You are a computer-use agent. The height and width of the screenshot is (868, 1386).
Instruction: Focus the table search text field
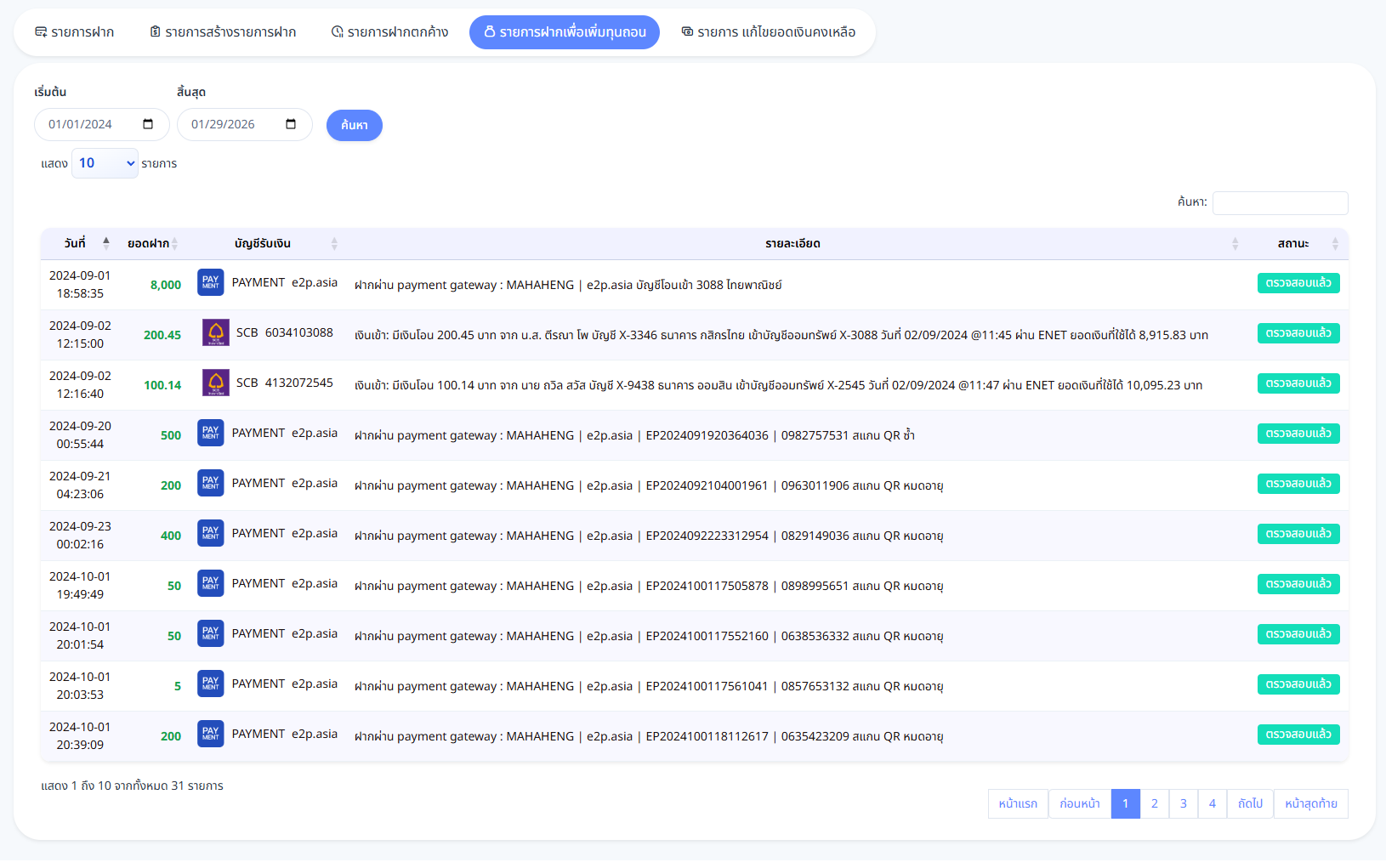click(1280, 203)
